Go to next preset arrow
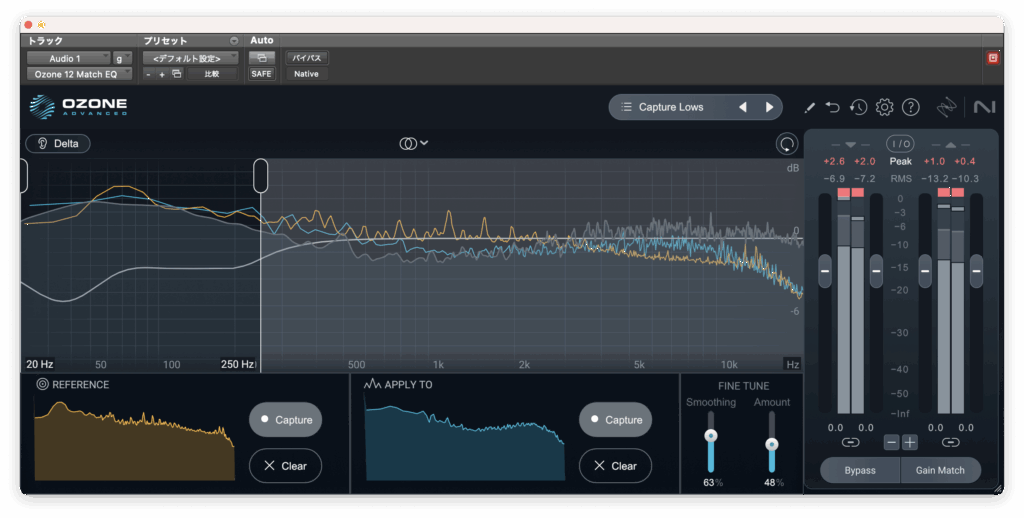 (x=769, y=107)
